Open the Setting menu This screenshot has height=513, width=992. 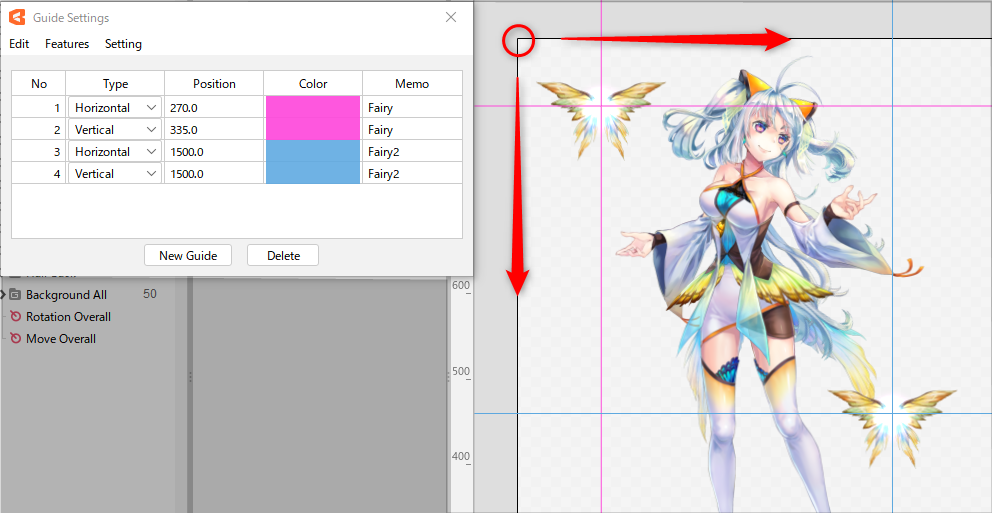(x=123, y=44)
